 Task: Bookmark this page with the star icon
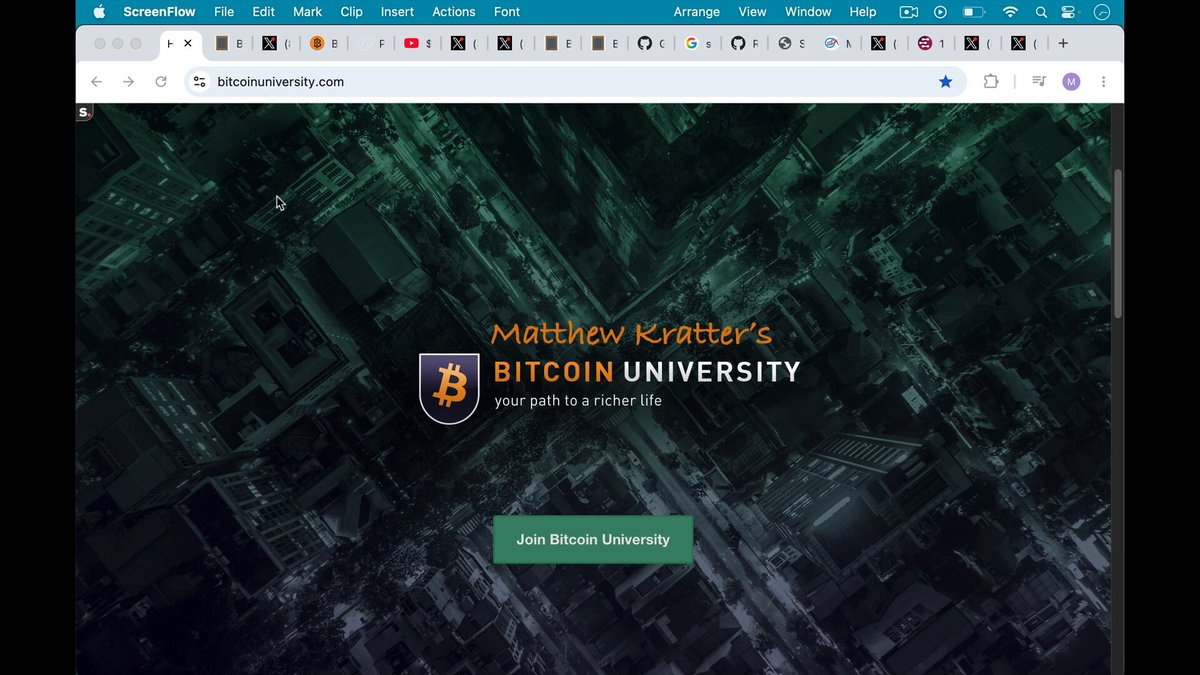[945, 82]
